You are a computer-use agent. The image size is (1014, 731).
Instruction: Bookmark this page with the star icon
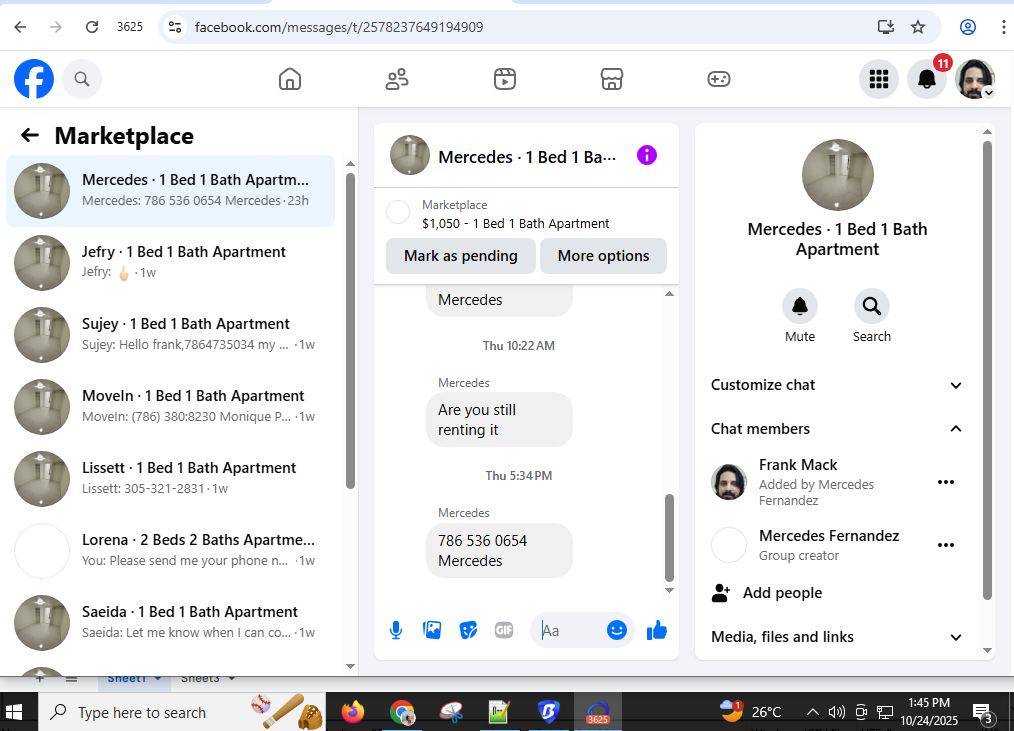click(x=918, y=27)
